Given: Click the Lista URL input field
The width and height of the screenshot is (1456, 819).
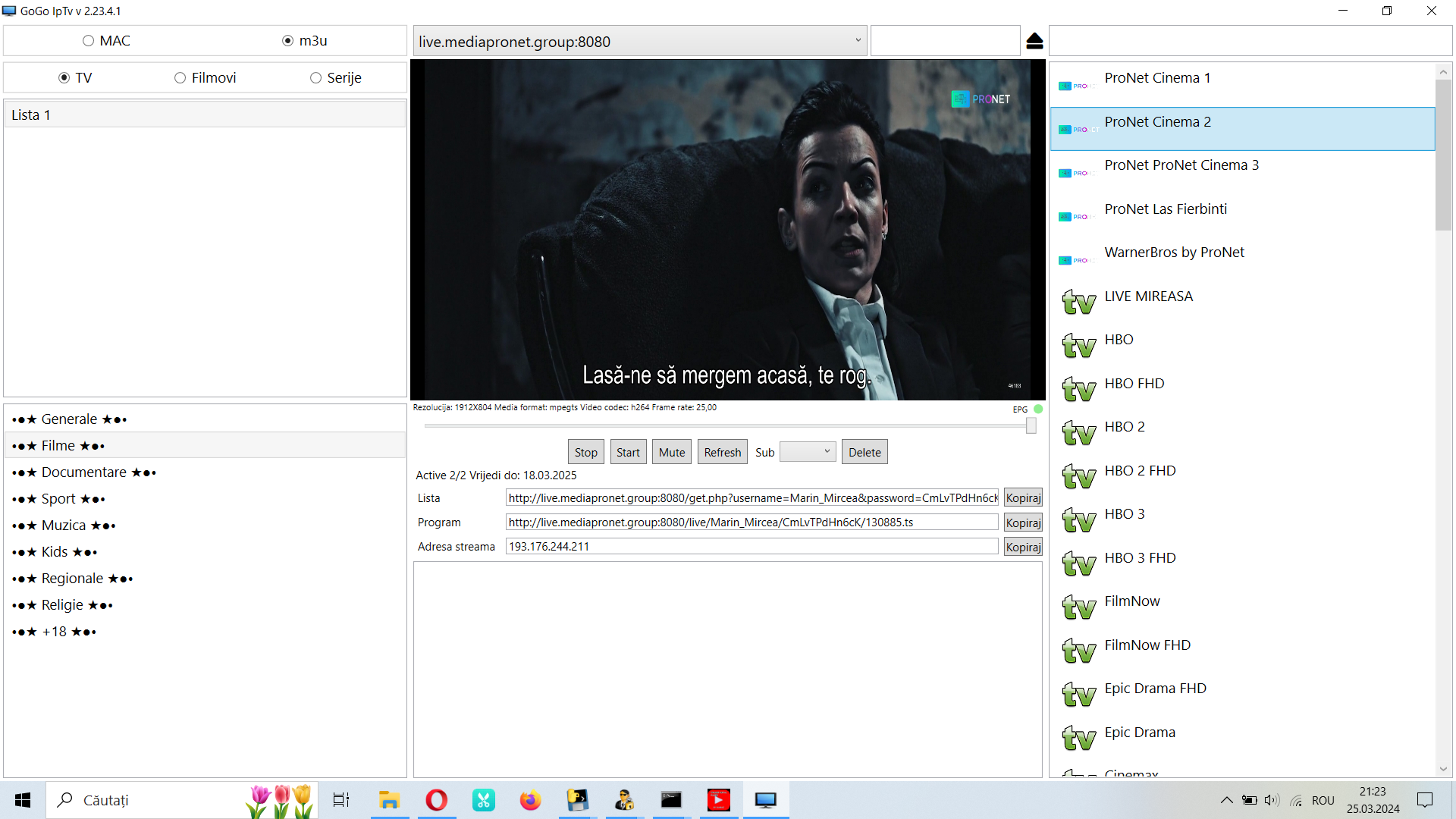Looking at the screenshot, I should coord(752,498).
